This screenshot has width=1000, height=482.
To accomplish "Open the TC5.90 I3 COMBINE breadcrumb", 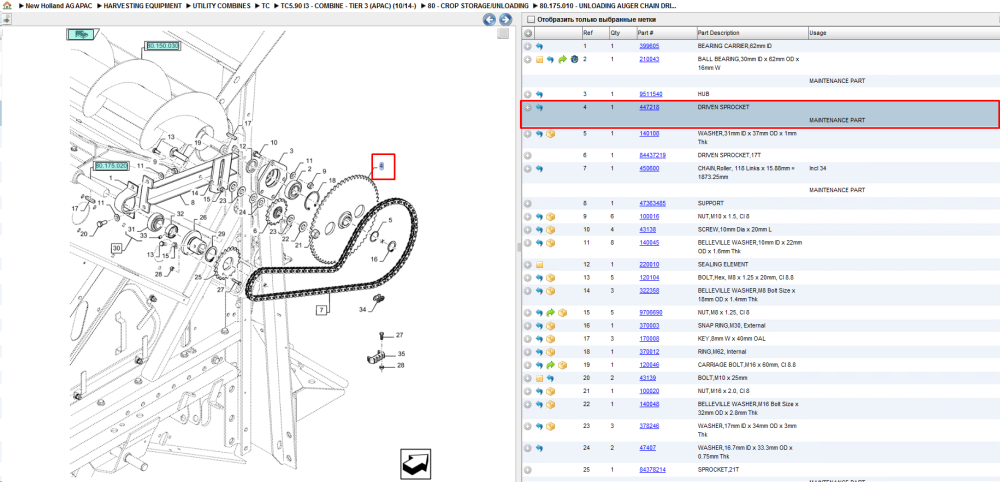I will (349, 5).
